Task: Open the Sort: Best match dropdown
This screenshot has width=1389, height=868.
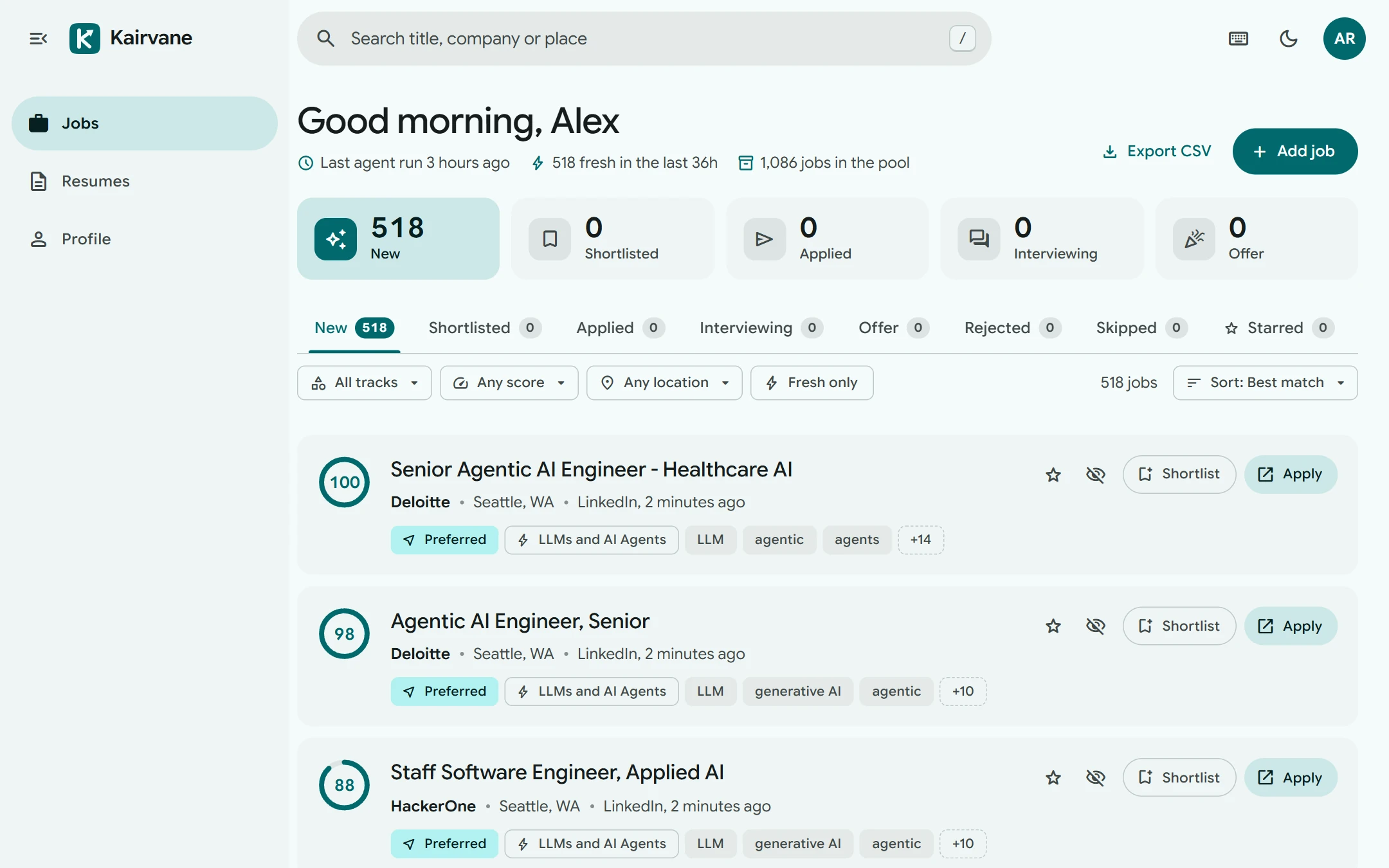Action: [x=1266, y=383]
